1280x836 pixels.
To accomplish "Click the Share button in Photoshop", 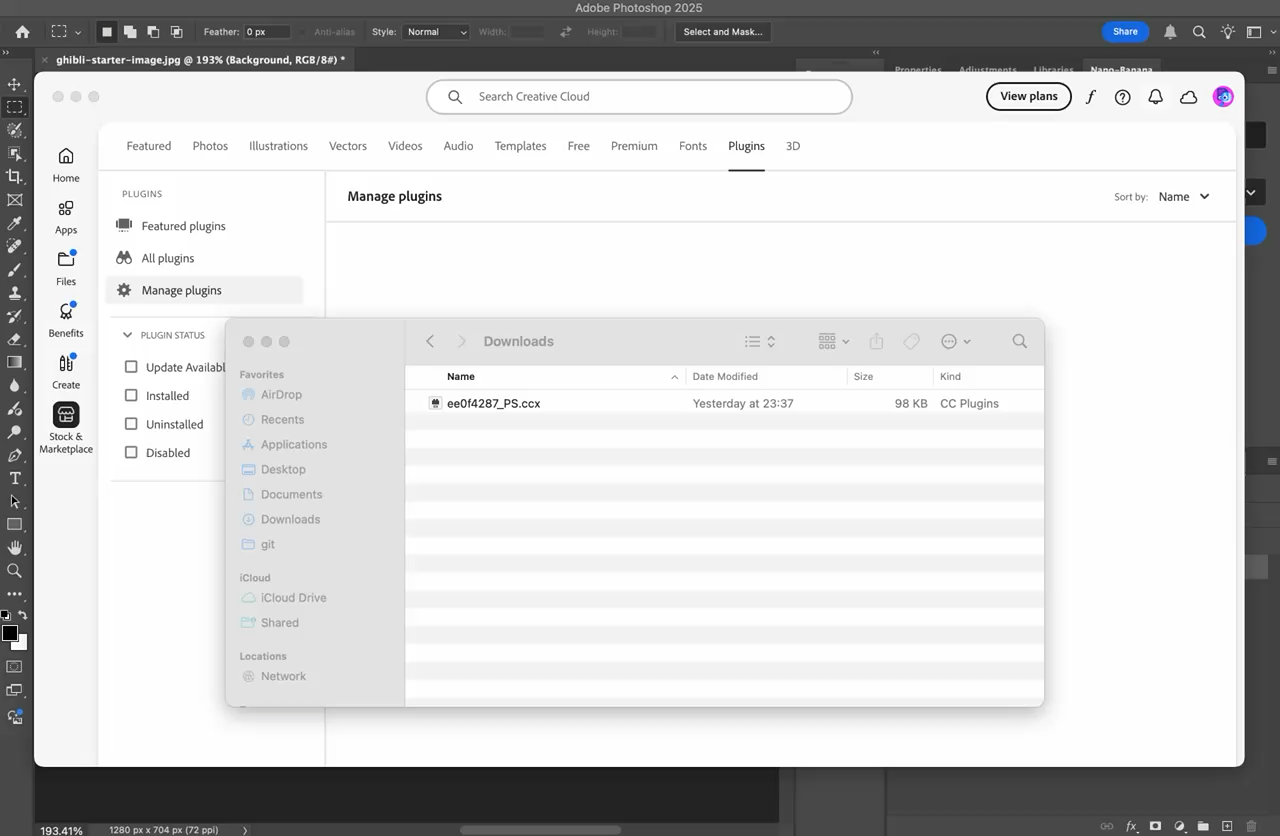I will tap(1125, 31).
